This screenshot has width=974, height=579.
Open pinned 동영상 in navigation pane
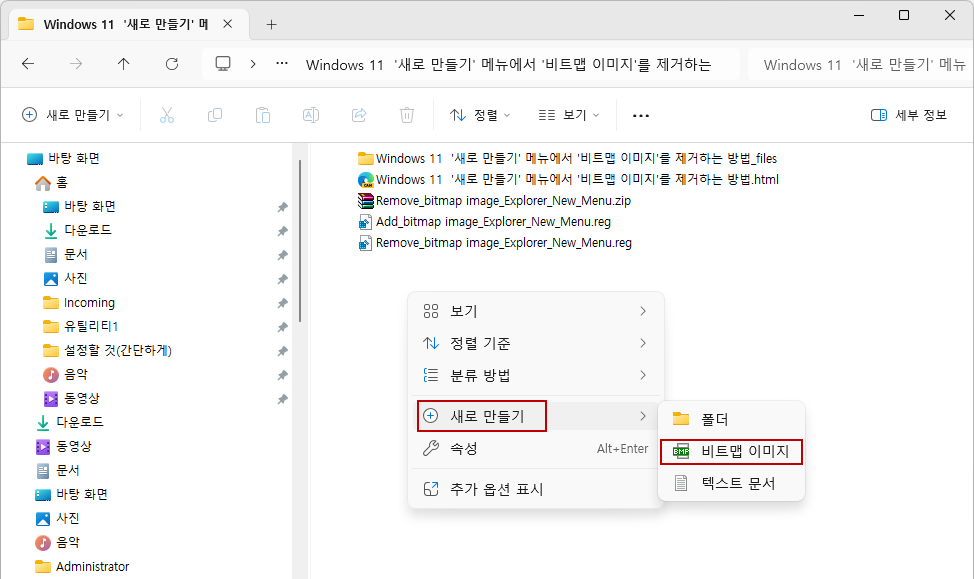coord(71,398)
